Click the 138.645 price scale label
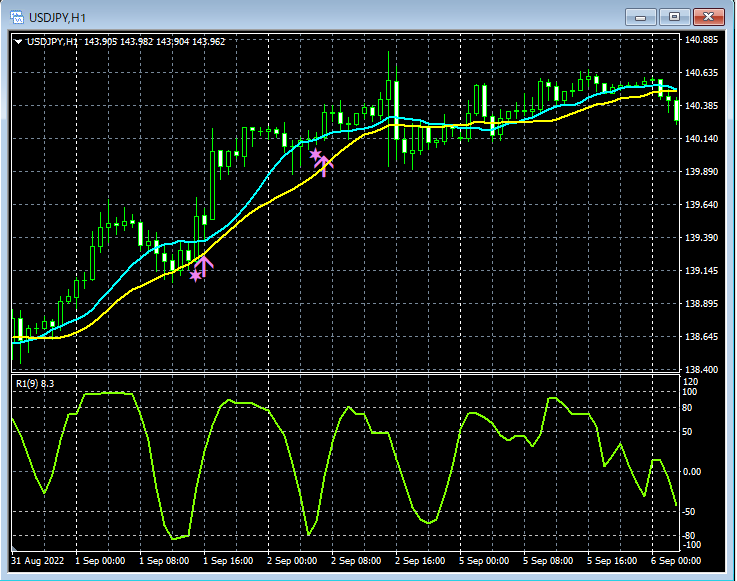 pyautogui.click(x=701, y=336)
